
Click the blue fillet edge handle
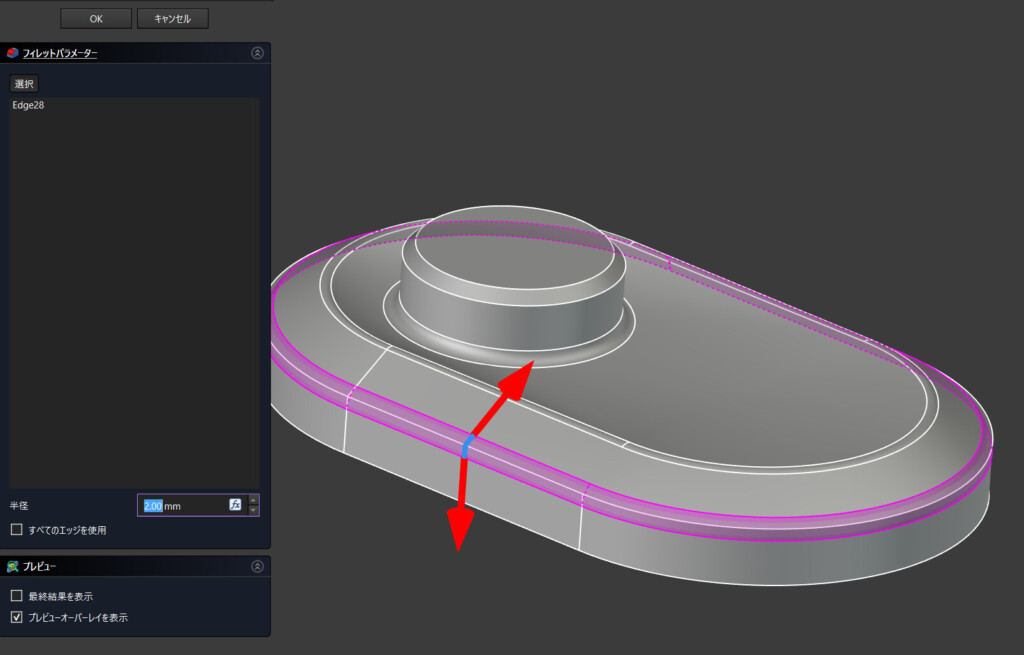pos(467,447)
